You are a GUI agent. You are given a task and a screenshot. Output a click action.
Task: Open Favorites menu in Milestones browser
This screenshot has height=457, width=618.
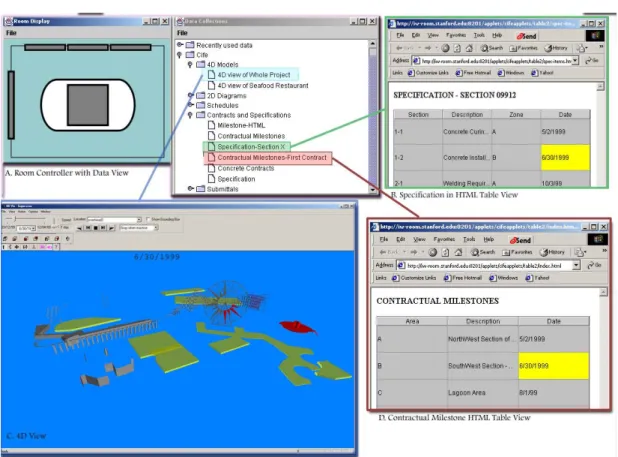[x=444, y=239]
